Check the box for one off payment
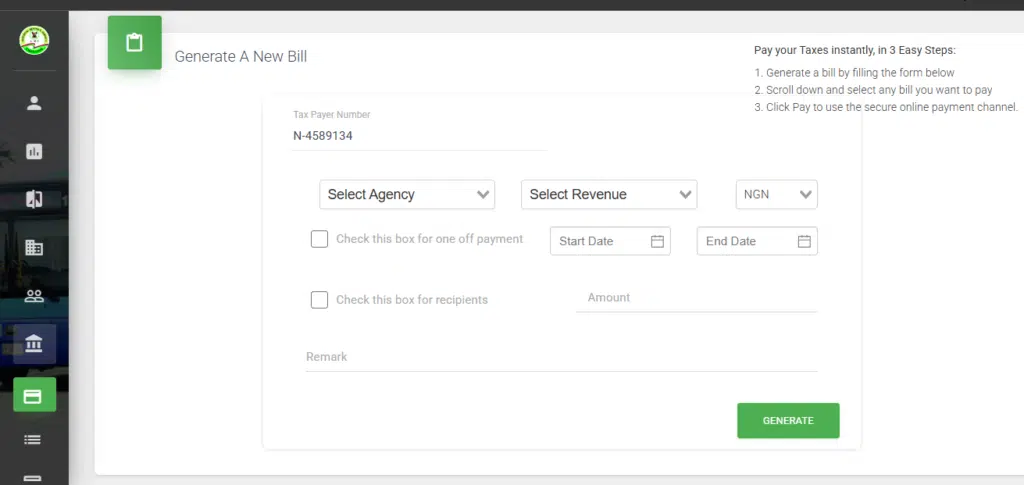Screen dimensions: 1024x485 pyautogui.click(x=319, y=239)
